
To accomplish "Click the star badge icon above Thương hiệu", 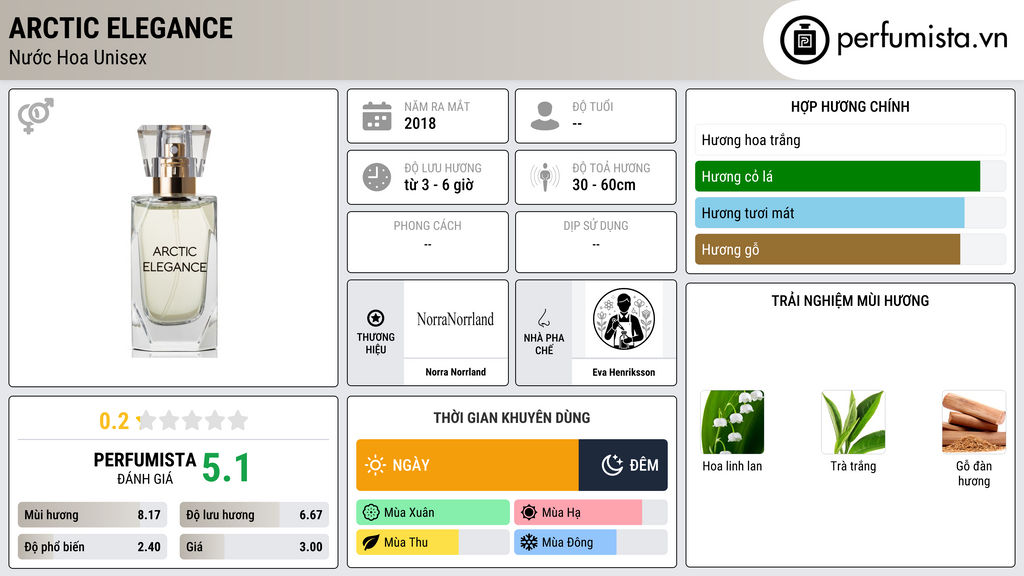I will 376,318.
